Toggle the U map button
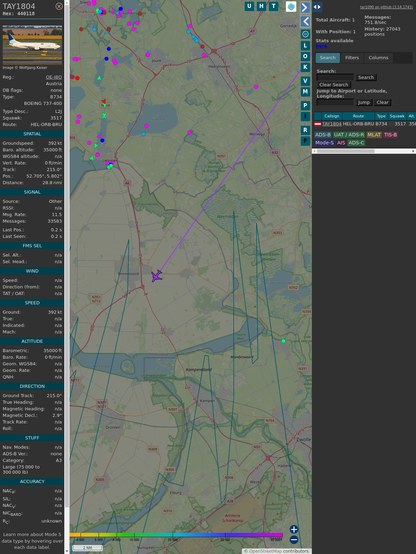Image resolution: width=416 pixels, height=554 pixels. pyautogui.click(x=249, y=6)
